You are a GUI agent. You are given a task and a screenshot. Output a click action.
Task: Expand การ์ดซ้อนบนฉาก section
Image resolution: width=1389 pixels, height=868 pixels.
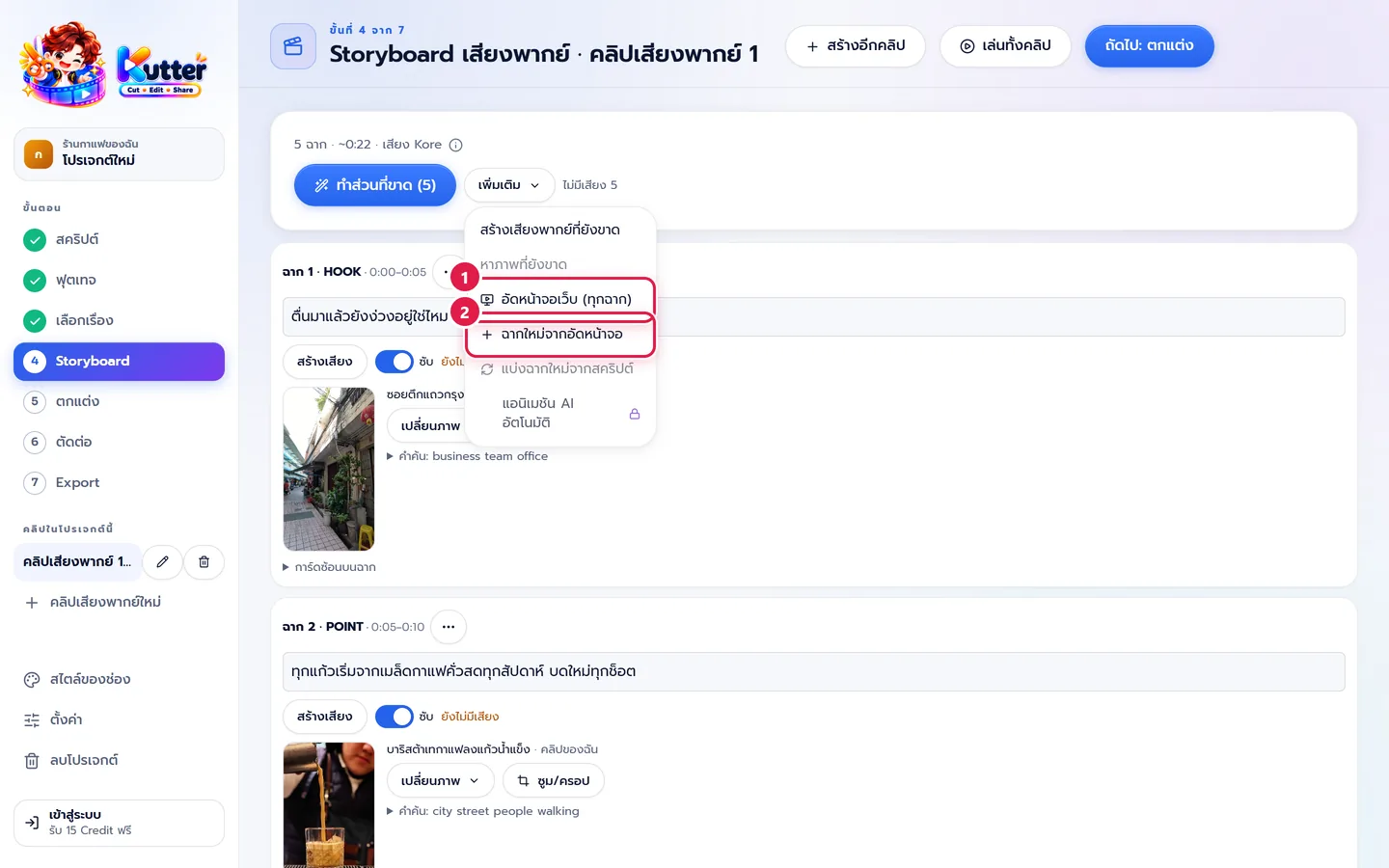329,567
